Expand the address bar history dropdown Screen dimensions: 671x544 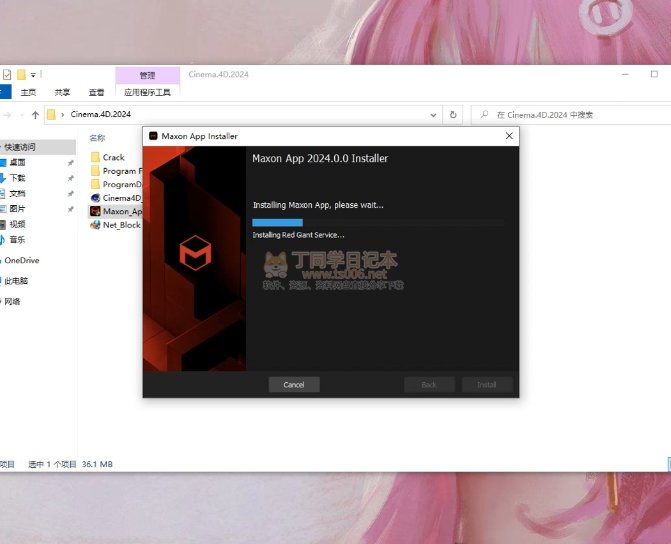[433, 115]
